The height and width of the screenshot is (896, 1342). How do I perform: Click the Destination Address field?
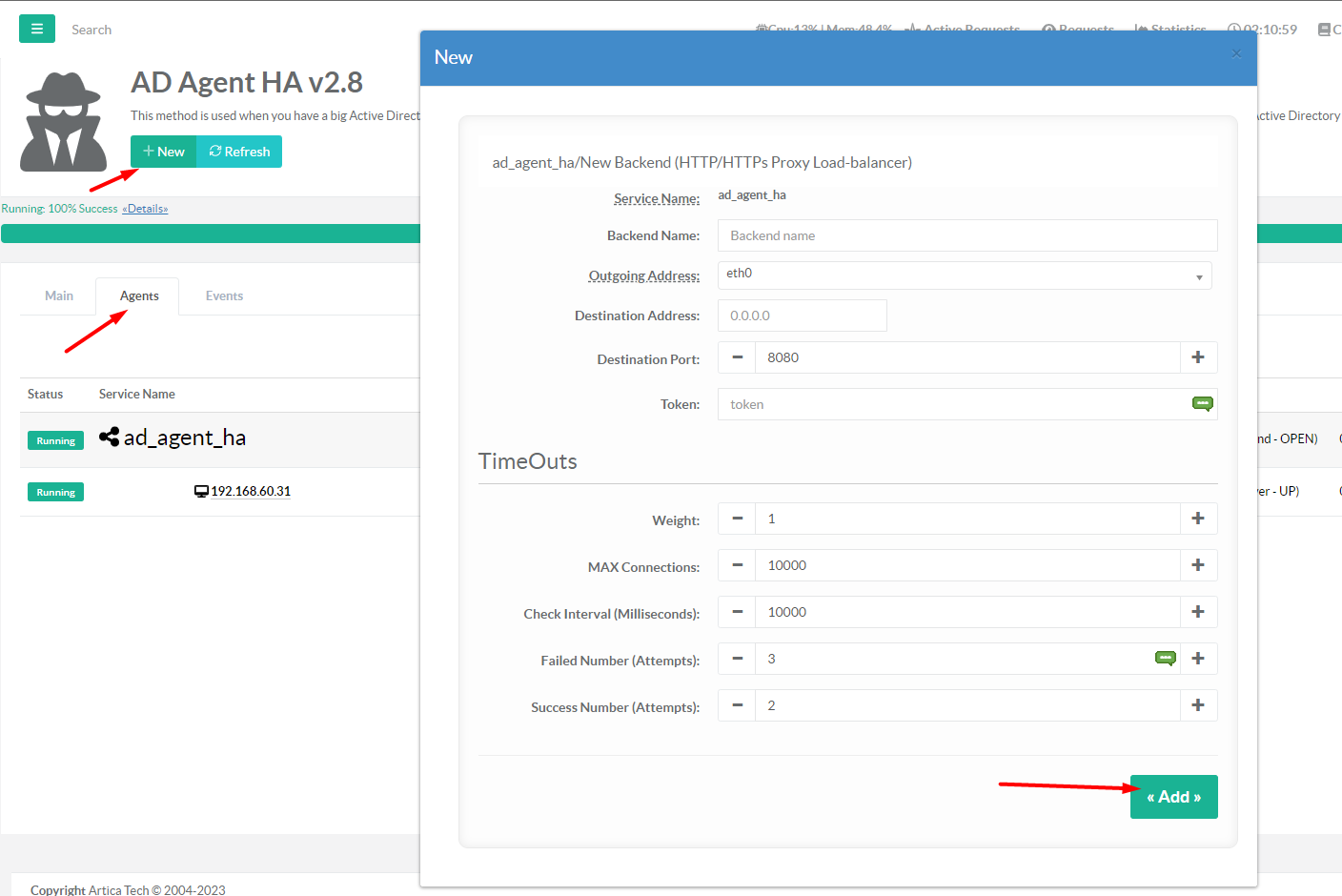802,316
